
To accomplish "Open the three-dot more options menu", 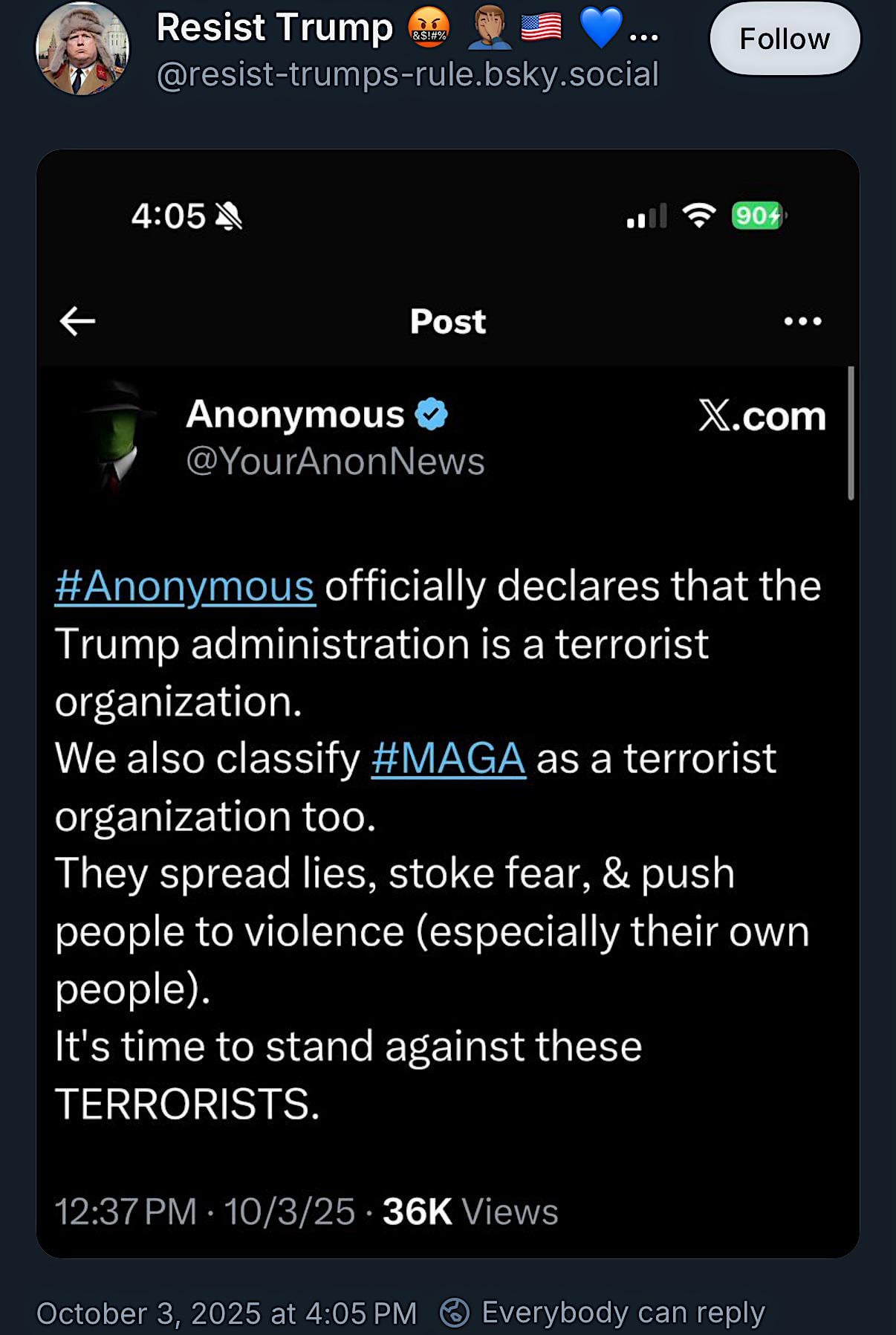I will [x=802, y=321].
